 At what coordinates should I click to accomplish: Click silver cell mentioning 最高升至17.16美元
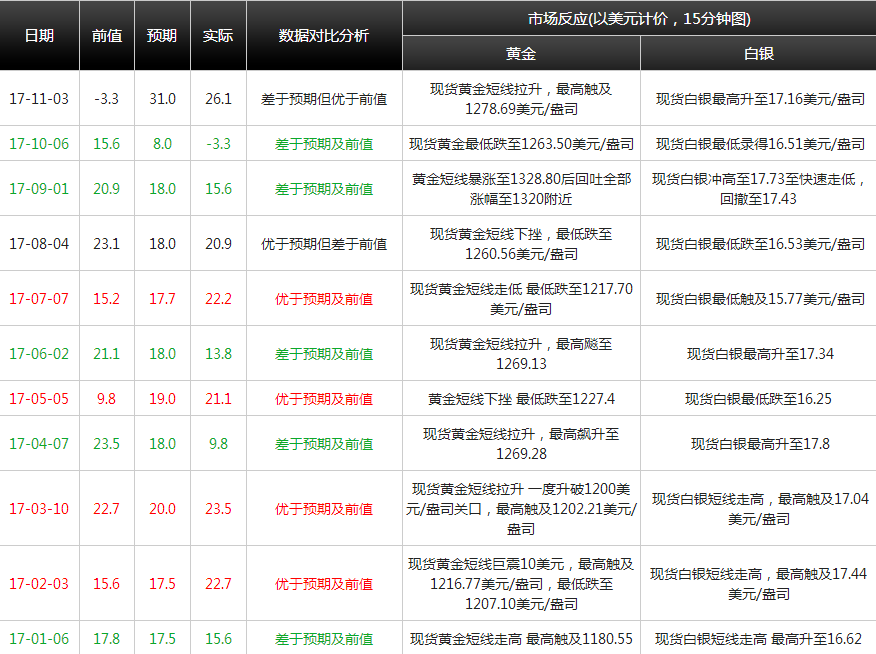pos(759,99)
